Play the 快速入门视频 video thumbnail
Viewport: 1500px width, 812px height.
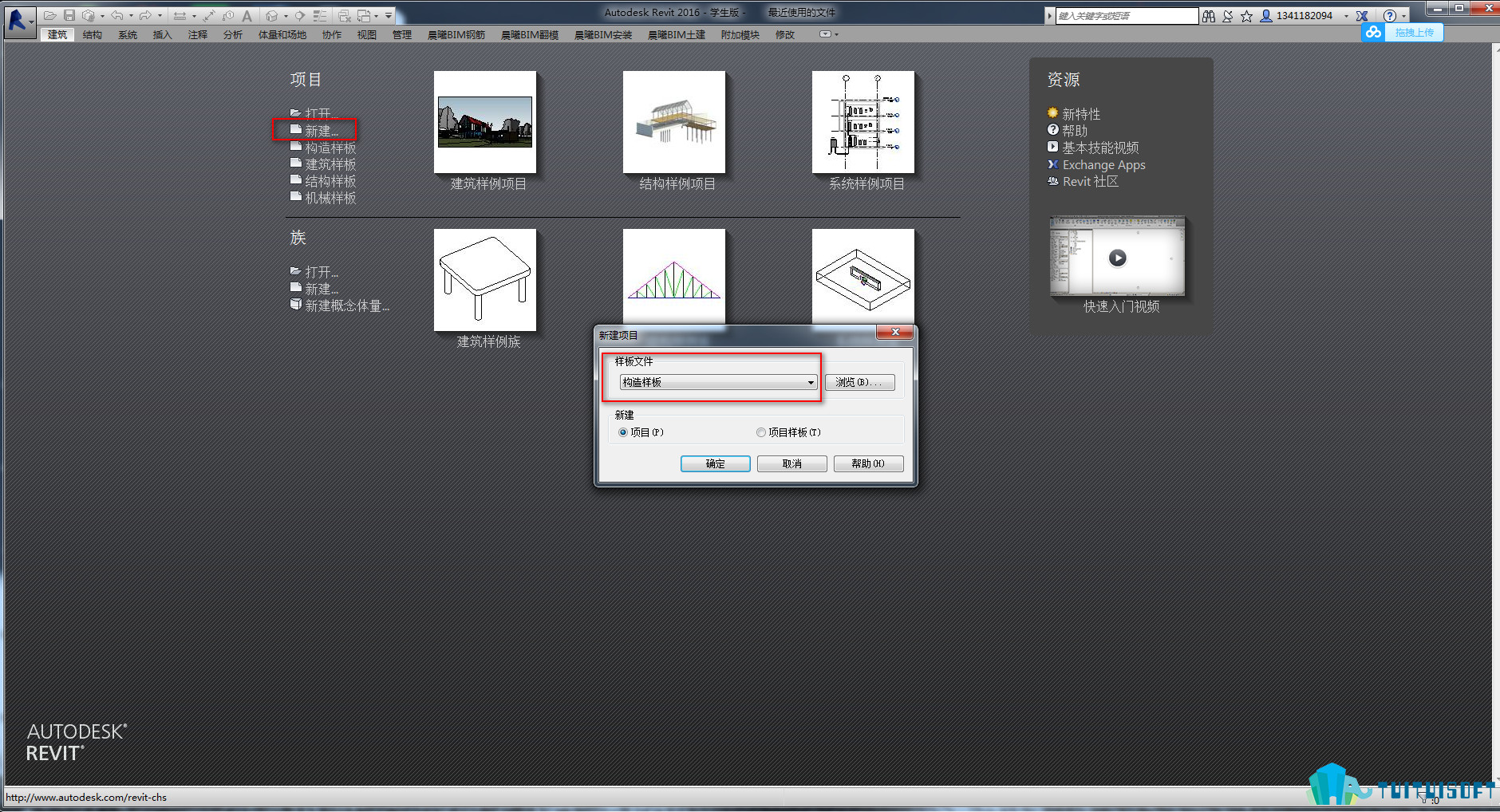click(x=1118, y=257)
